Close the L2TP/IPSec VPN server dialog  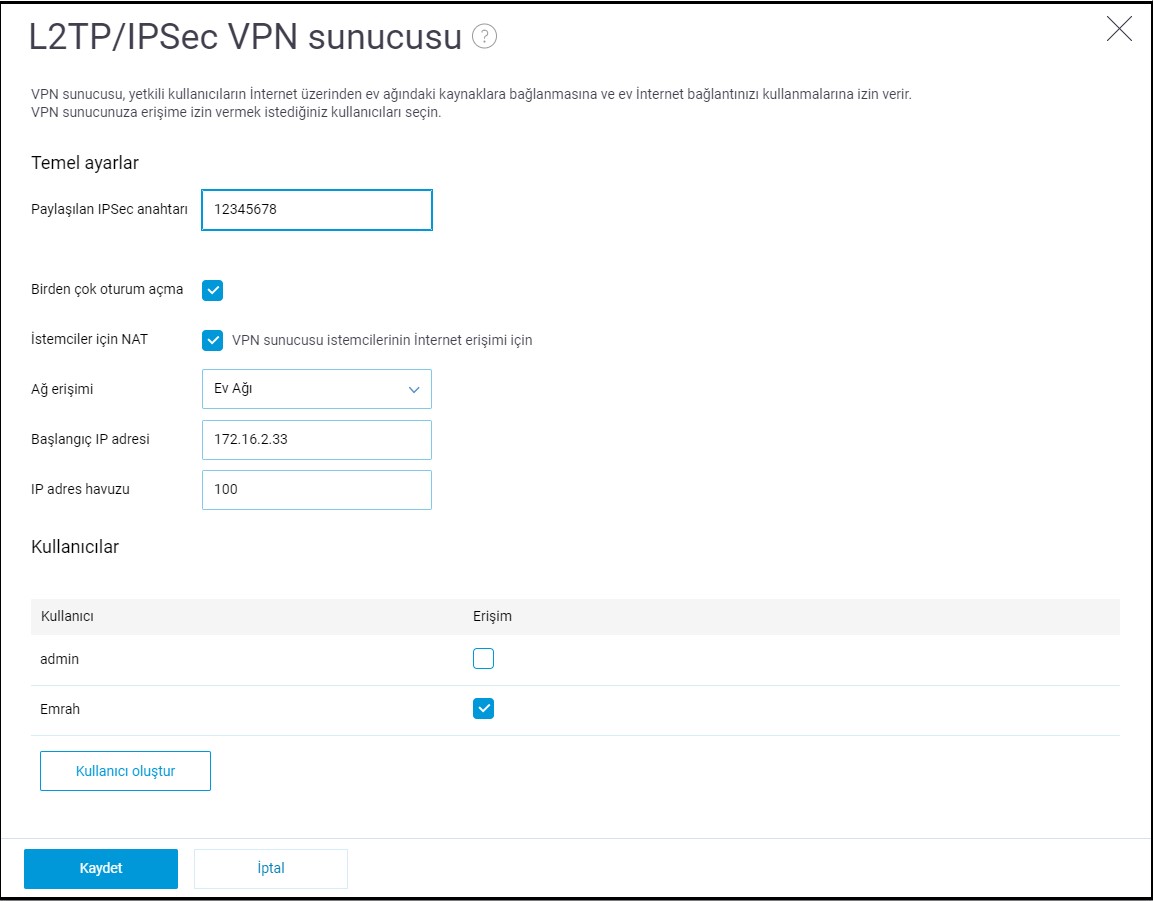pyautogui.click(x=1119, y=29)
